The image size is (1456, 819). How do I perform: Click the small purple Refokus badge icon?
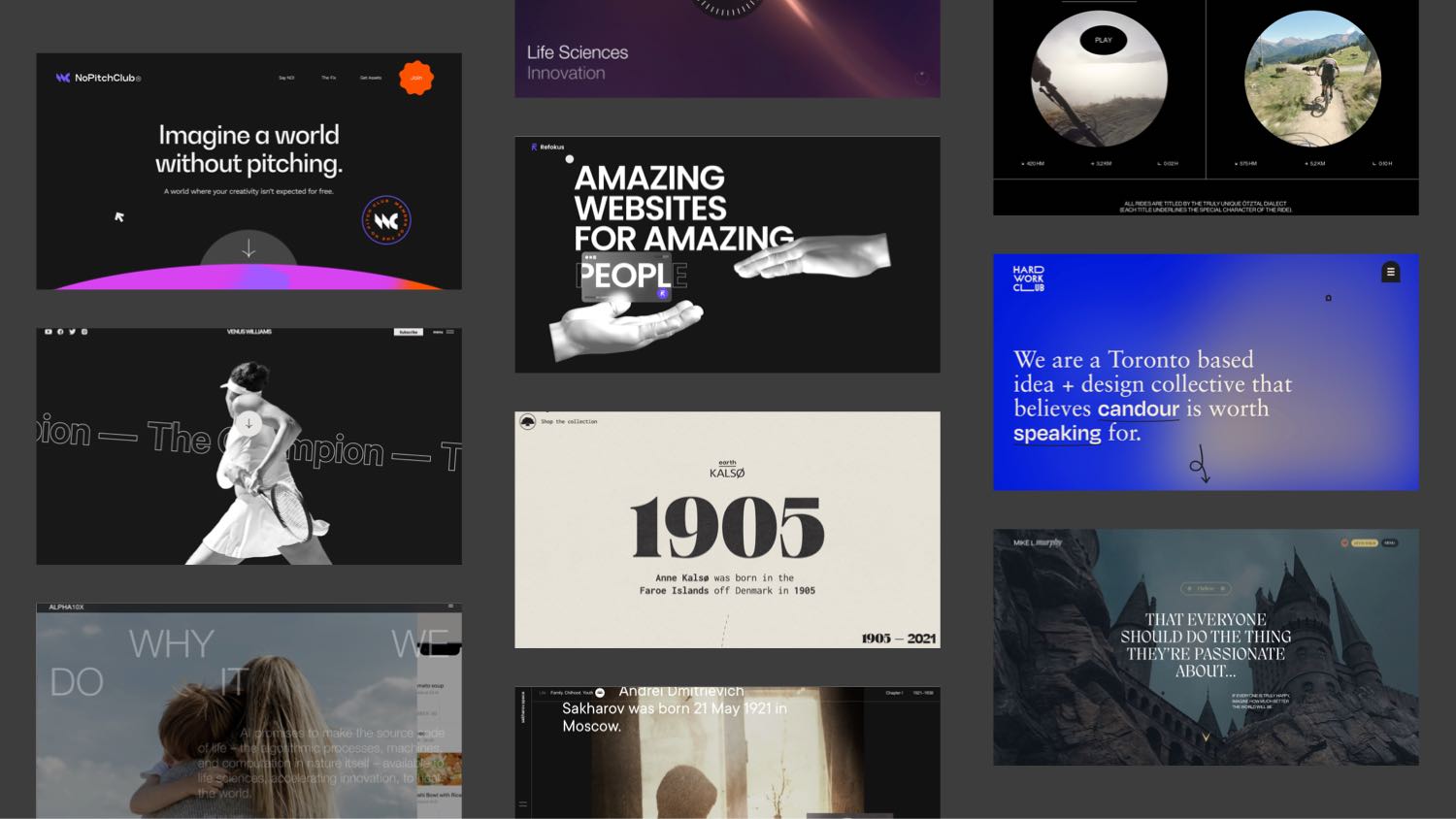(663, 293)
